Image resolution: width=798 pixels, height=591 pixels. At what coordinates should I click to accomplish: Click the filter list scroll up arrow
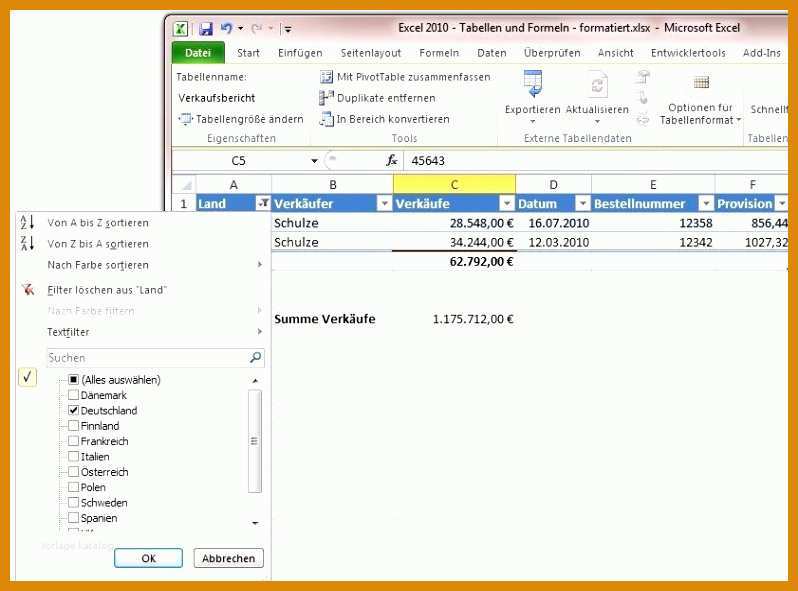(x=255, y=381)
